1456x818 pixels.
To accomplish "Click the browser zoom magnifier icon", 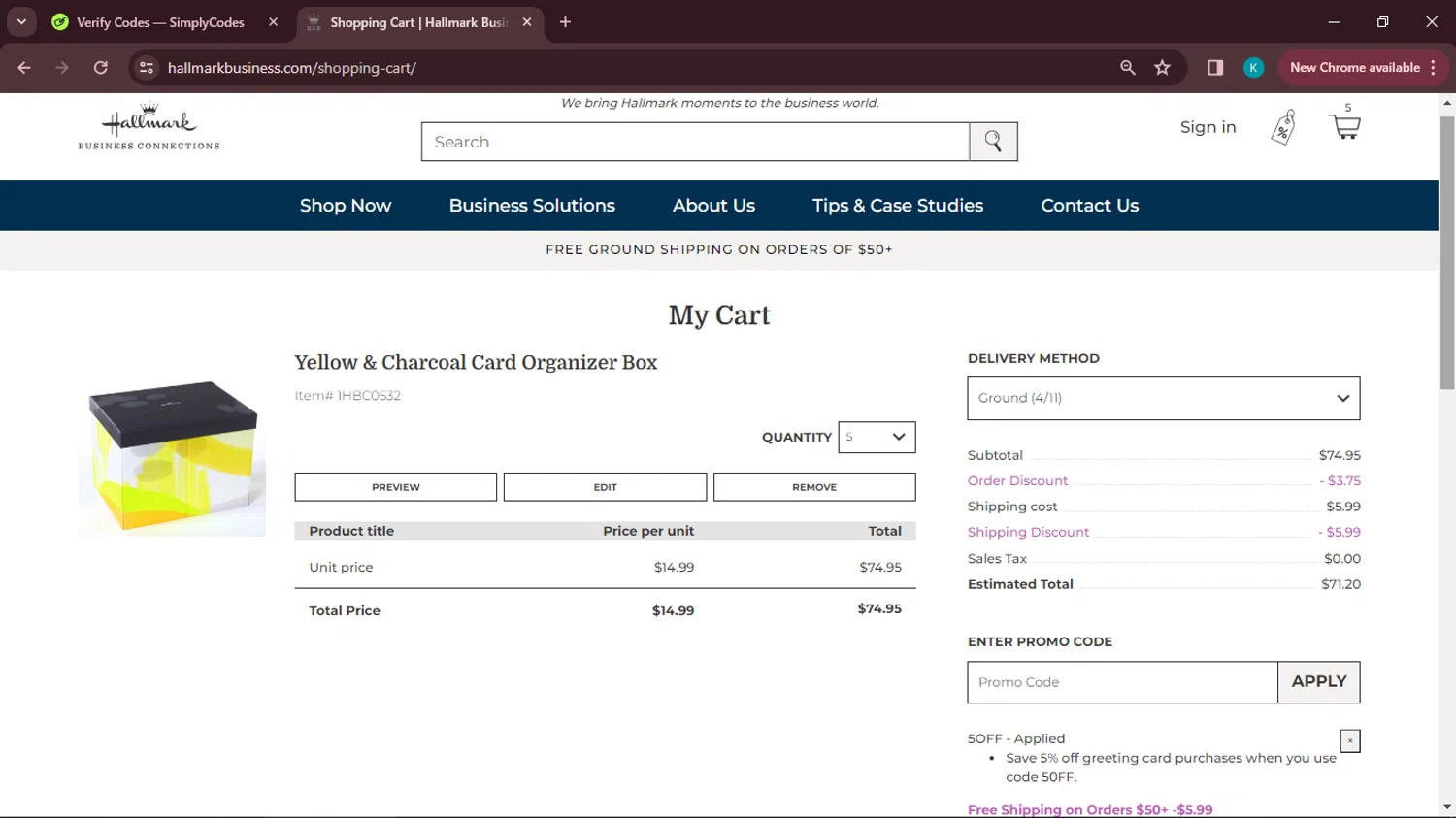I will [x=1128, y=68].
